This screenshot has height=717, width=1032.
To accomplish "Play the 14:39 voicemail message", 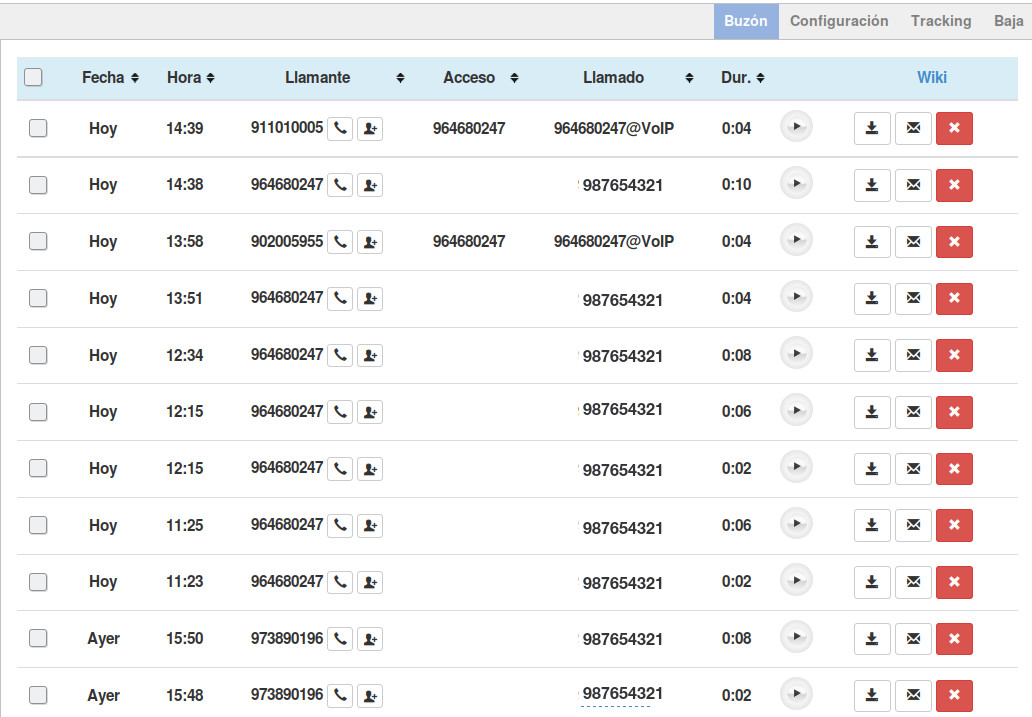I will 796,127.
